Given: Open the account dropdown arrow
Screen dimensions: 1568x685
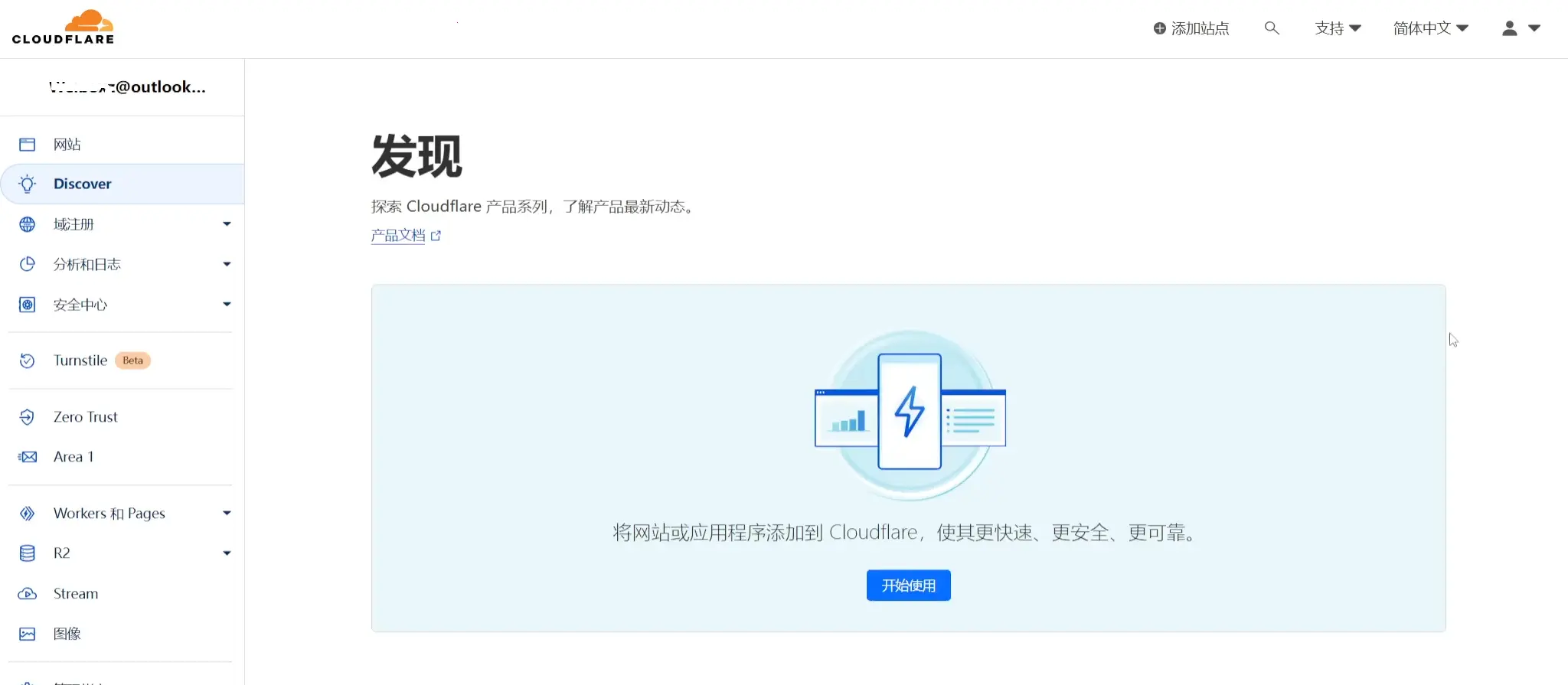Looking at the screenshot, I should click(x=1534, y=28).
